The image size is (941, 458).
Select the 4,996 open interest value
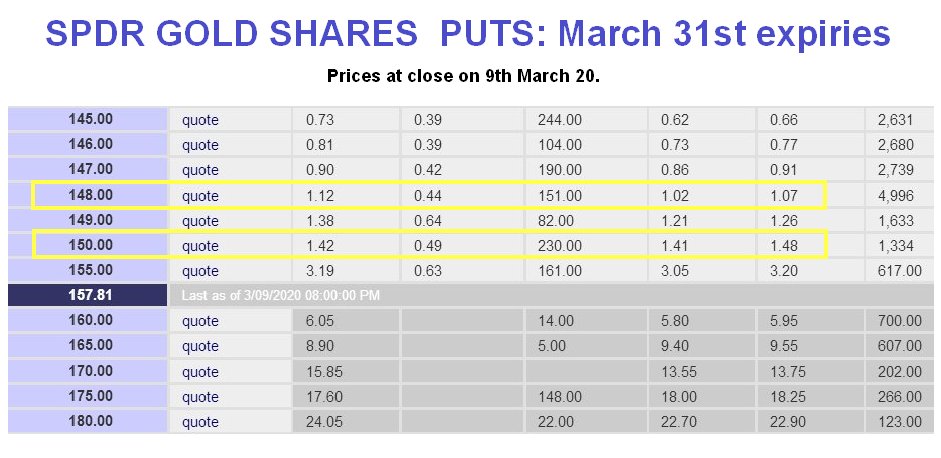click(x=895, y=196)
